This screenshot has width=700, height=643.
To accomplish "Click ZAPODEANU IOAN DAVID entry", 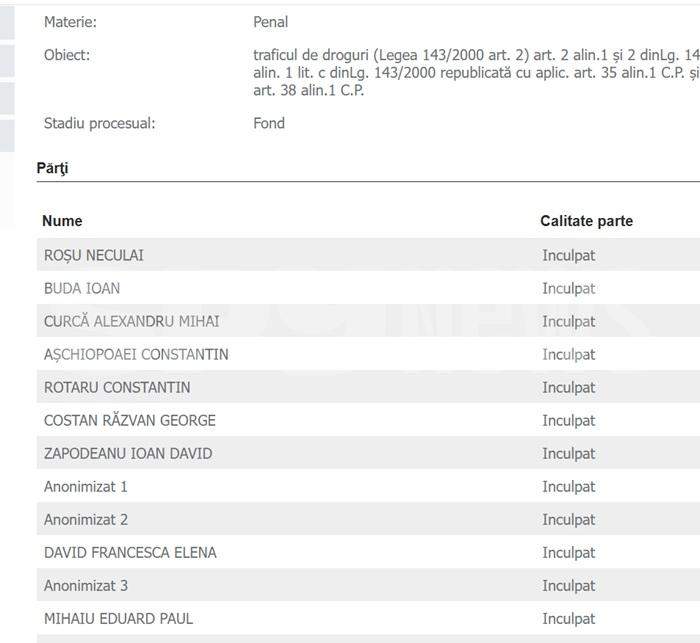I will 128,453.
